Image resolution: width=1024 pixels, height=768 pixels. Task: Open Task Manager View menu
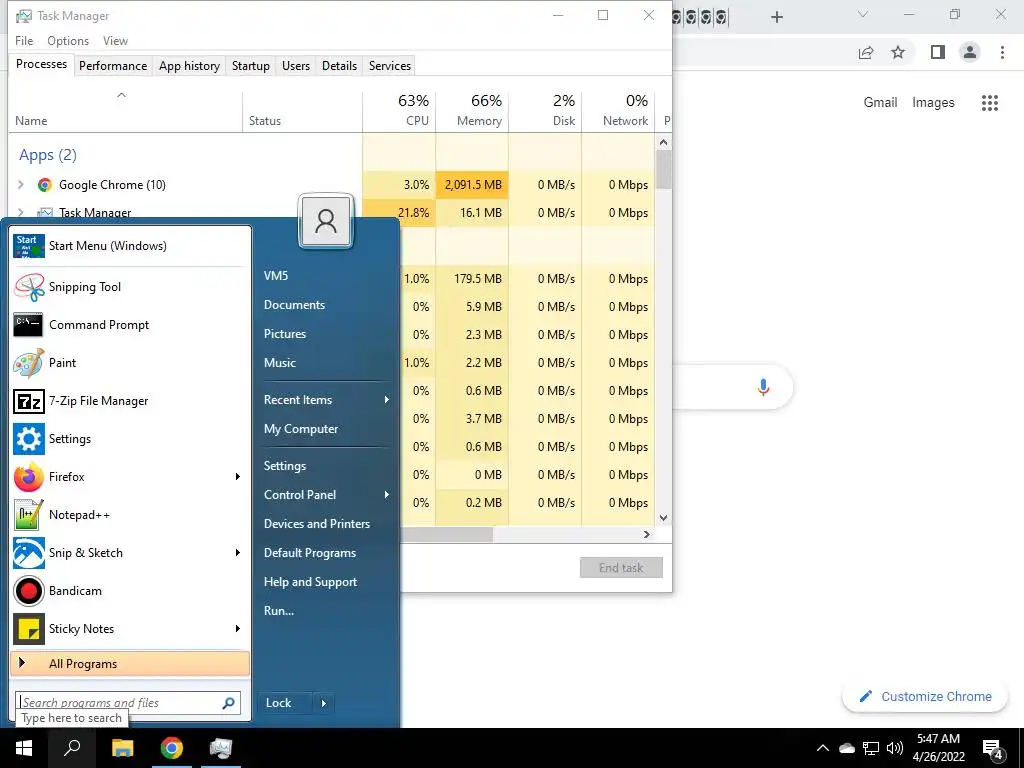(x=115, y=40)
